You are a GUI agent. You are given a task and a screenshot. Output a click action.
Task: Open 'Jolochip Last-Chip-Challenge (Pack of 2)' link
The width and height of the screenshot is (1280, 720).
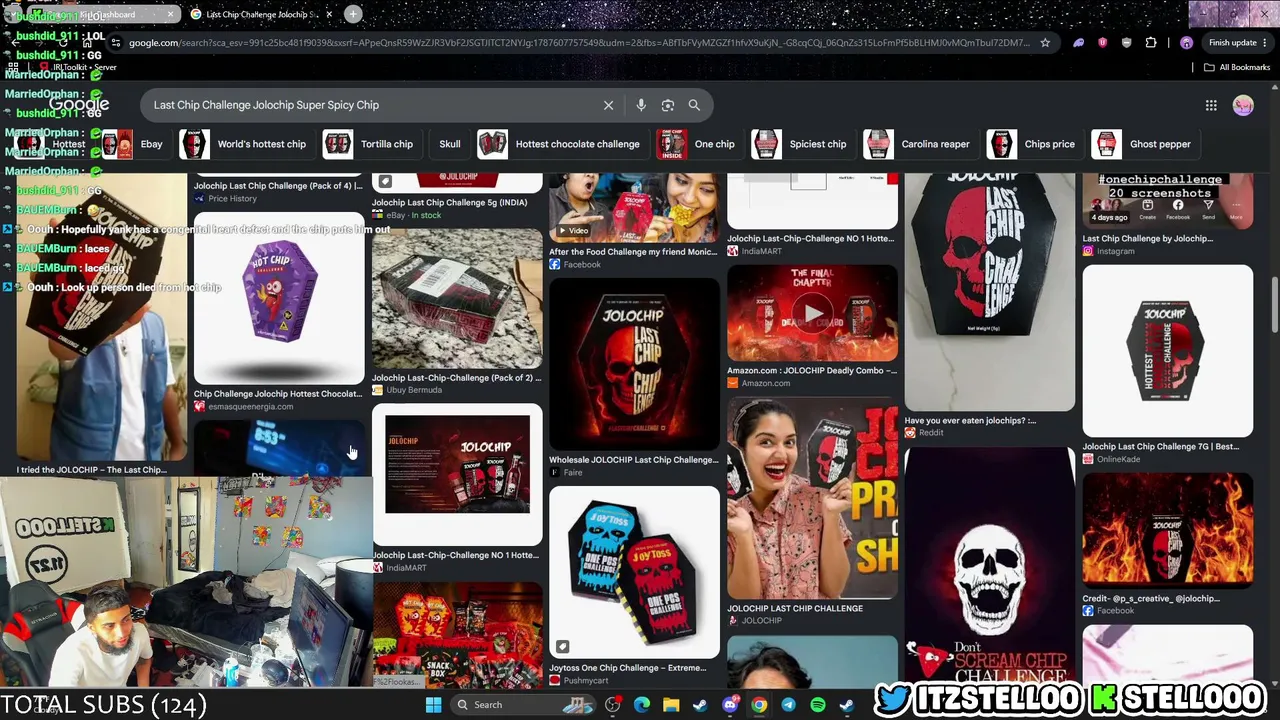click(457, 378)
